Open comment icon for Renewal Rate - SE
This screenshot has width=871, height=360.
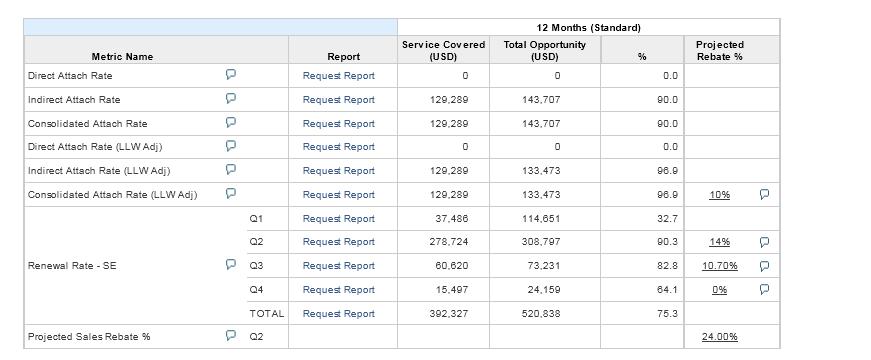pyautogui.click(x=231, y=264)
